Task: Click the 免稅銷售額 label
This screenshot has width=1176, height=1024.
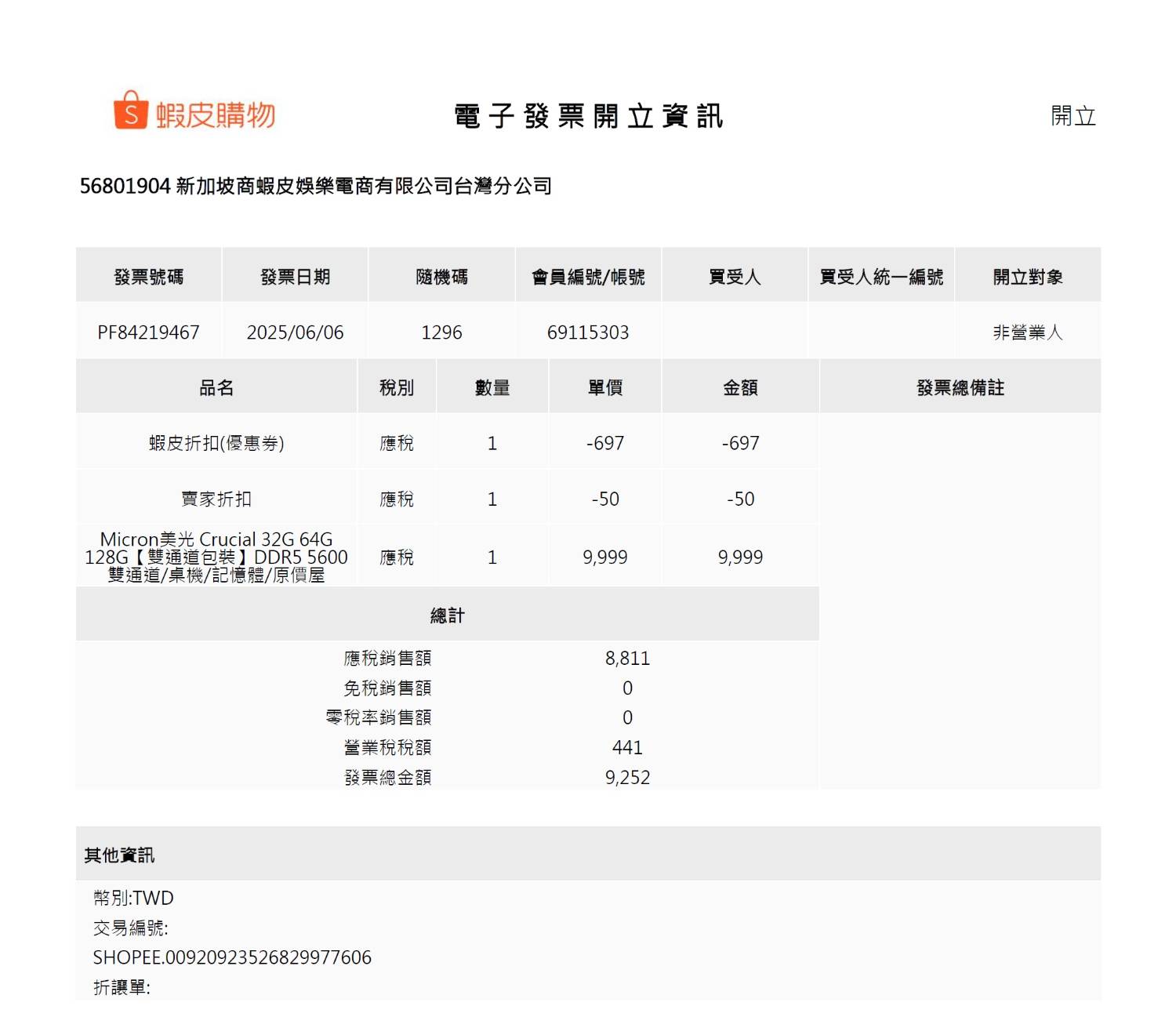Action: 388,688
